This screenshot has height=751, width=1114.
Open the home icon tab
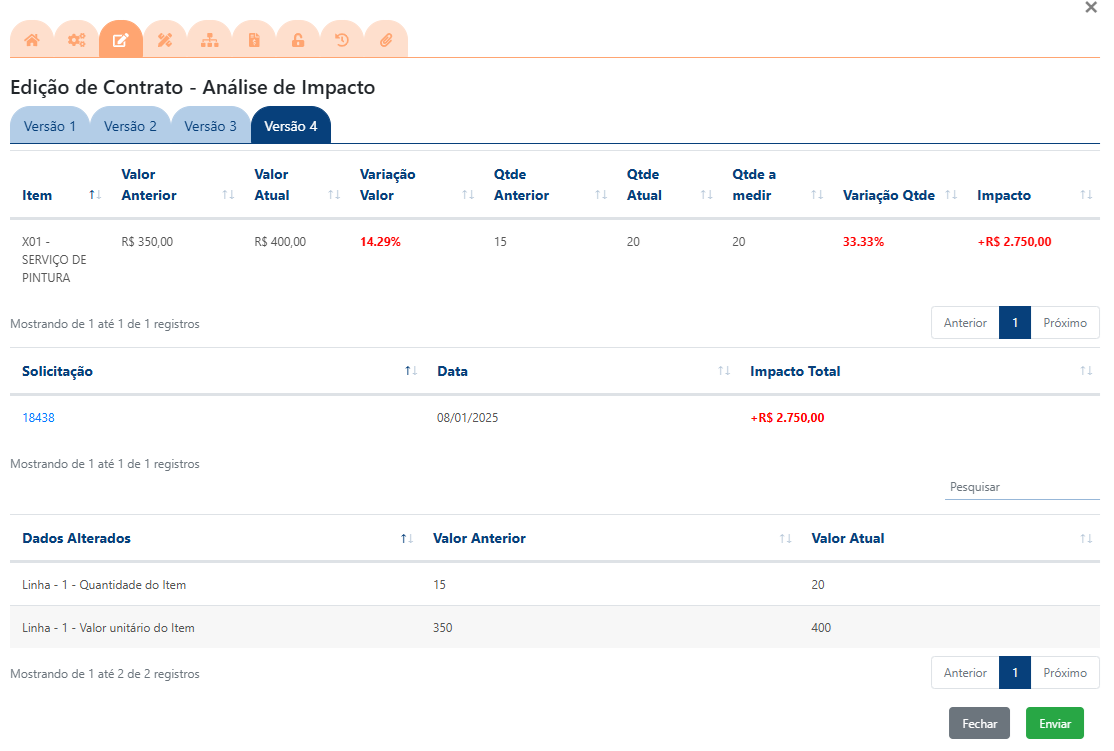[x=32, y=40]
